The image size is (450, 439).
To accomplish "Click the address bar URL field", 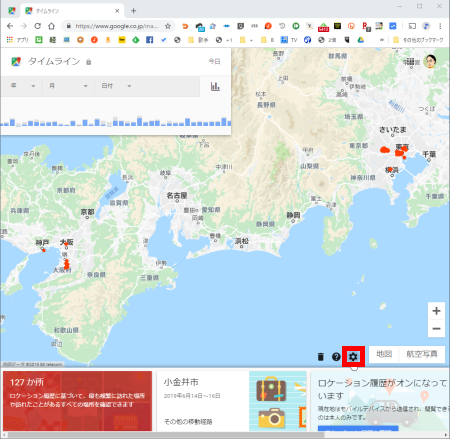I will (x=116, y=26).
